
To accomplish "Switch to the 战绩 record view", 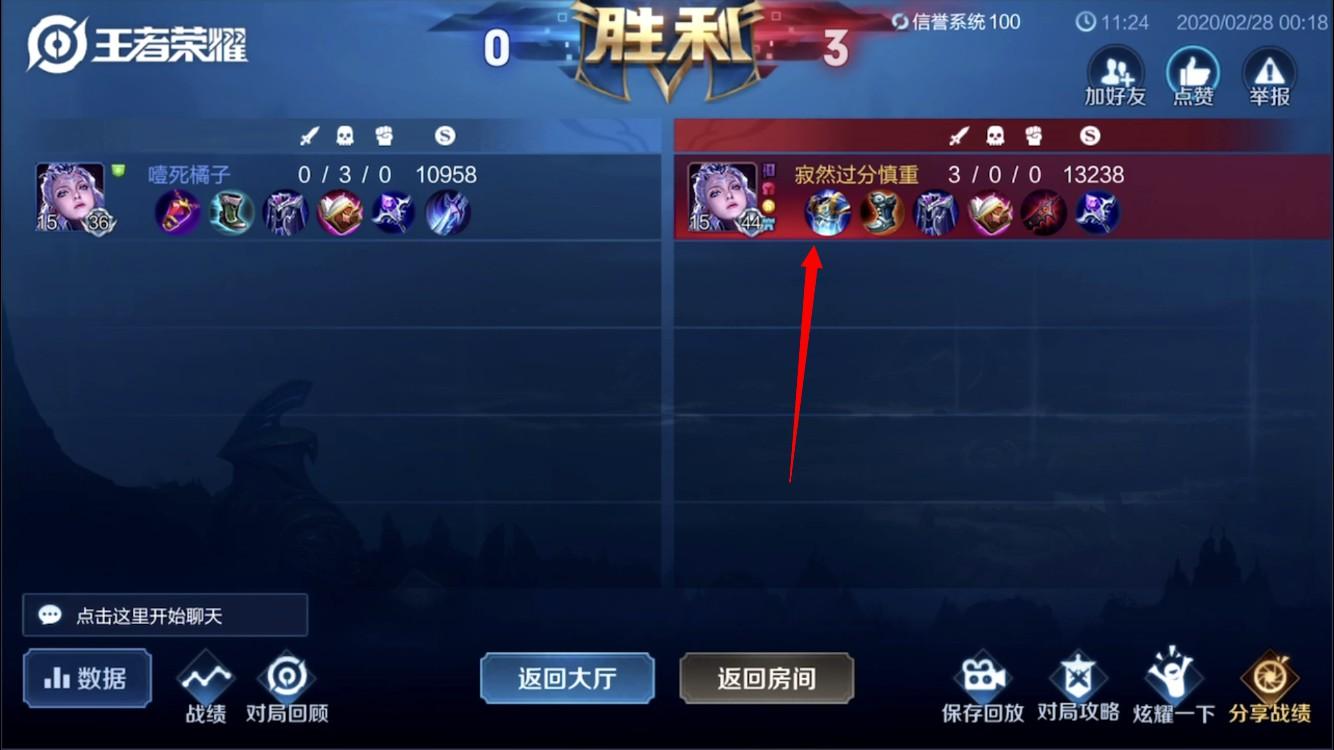I will [x=205, y=688].
